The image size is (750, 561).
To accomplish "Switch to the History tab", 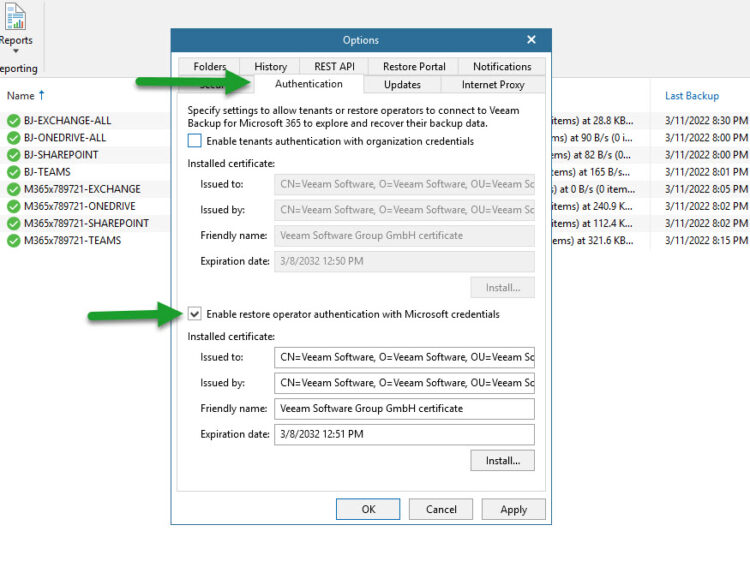I will 270,66.
